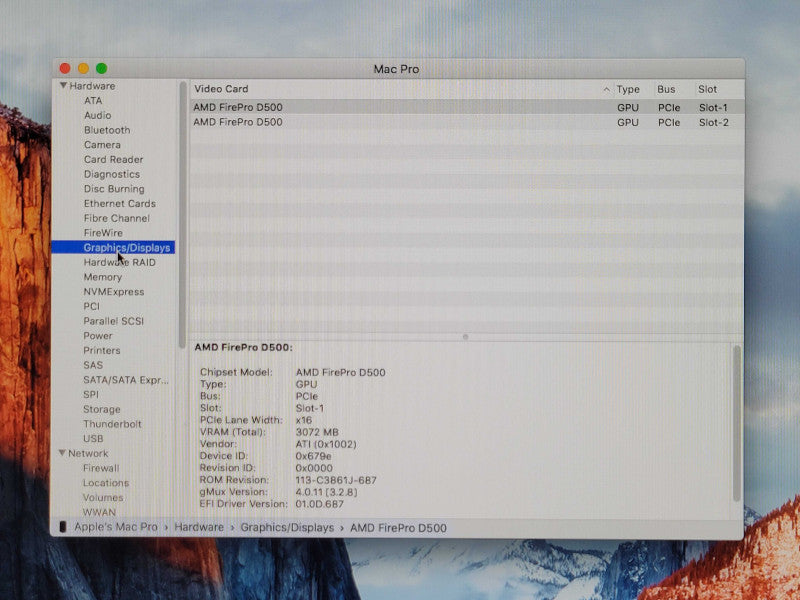Select Graphics/Displays in the sidebar
The height and width of the screenshot is (600, 800).
coord(113,247)
